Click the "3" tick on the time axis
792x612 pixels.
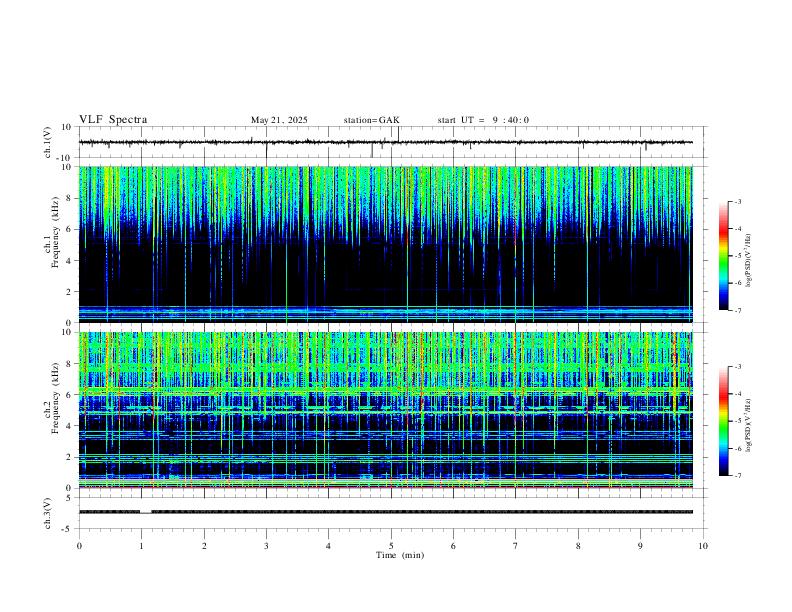[x=266, y=546]
